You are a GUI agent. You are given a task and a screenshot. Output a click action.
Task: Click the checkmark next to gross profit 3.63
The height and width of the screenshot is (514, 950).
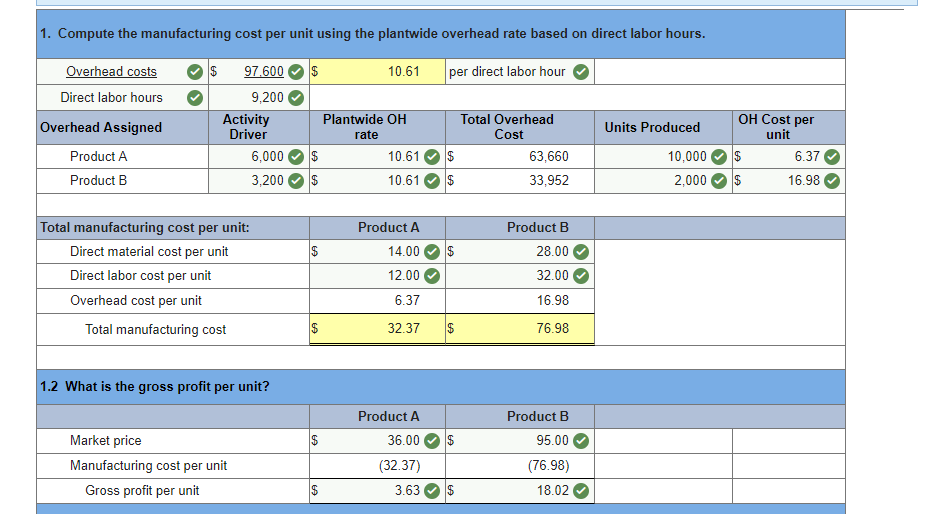pyautogui.click(x=432, y=490)
